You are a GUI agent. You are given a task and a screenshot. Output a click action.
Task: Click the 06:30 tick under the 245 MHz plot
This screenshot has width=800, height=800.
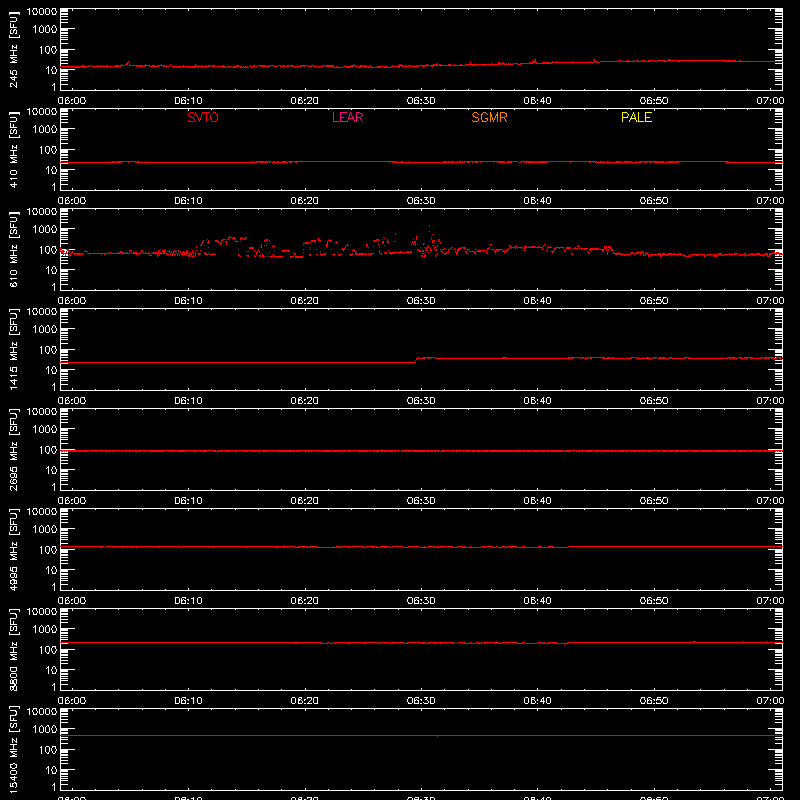click(x=421, y=101)
